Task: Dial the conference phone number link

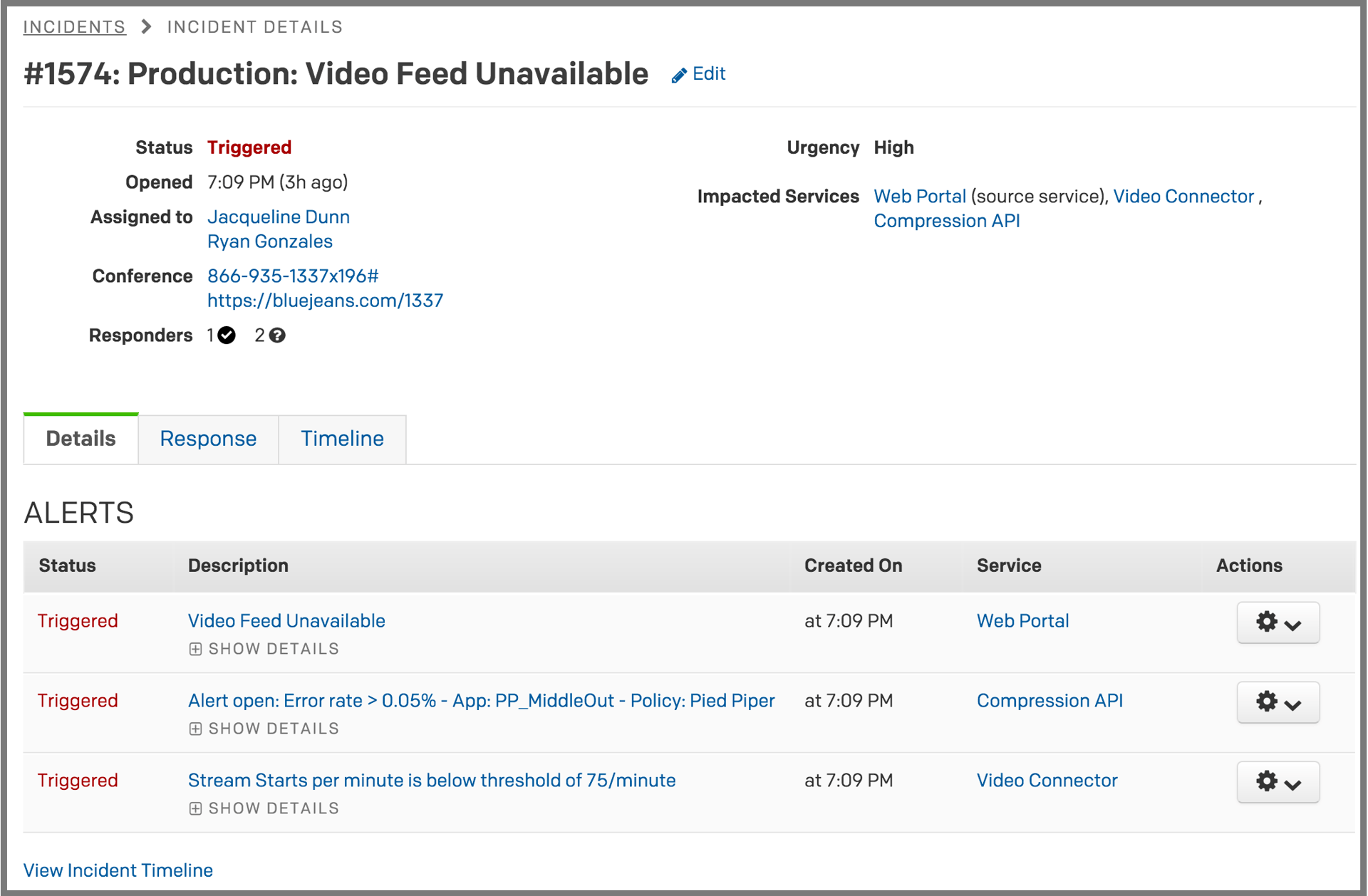Action: [293, 276]
